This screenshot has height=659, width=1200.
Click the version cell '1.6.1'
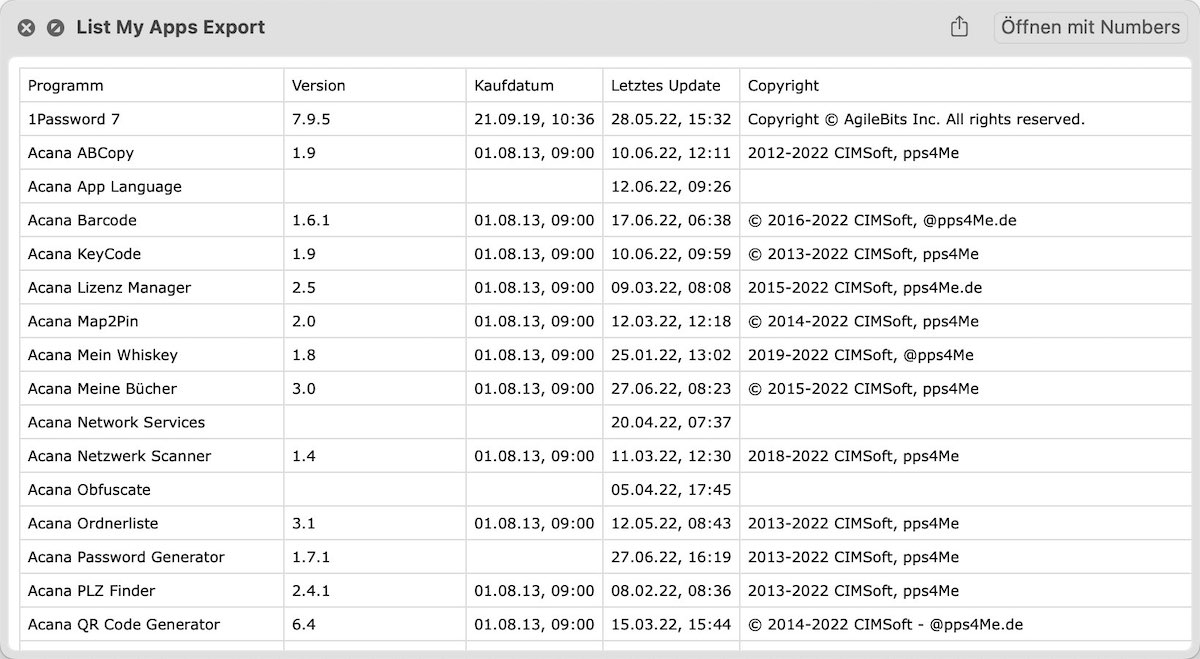click(x=375, y=220)
